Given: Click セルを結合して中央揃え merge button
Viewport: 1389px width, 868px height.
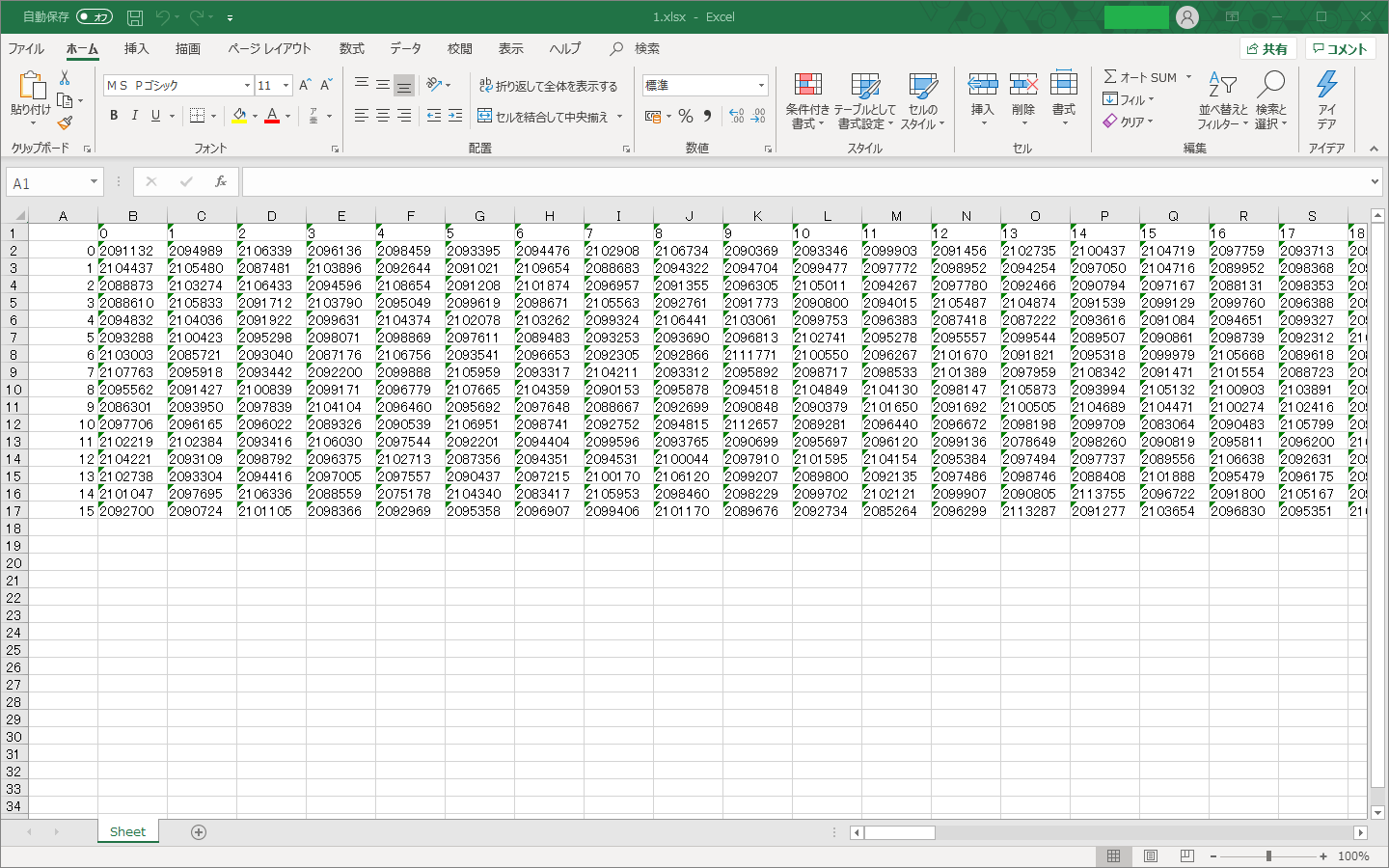Looking at the screenshot, I should (543, 117).
